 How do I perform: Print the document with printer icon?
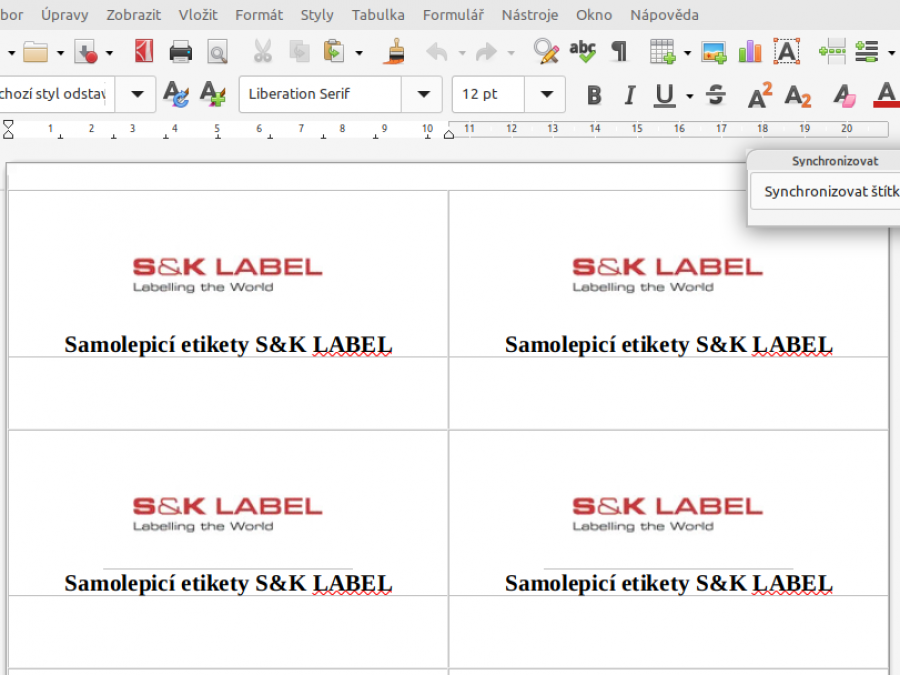click(x=181, y=52)
